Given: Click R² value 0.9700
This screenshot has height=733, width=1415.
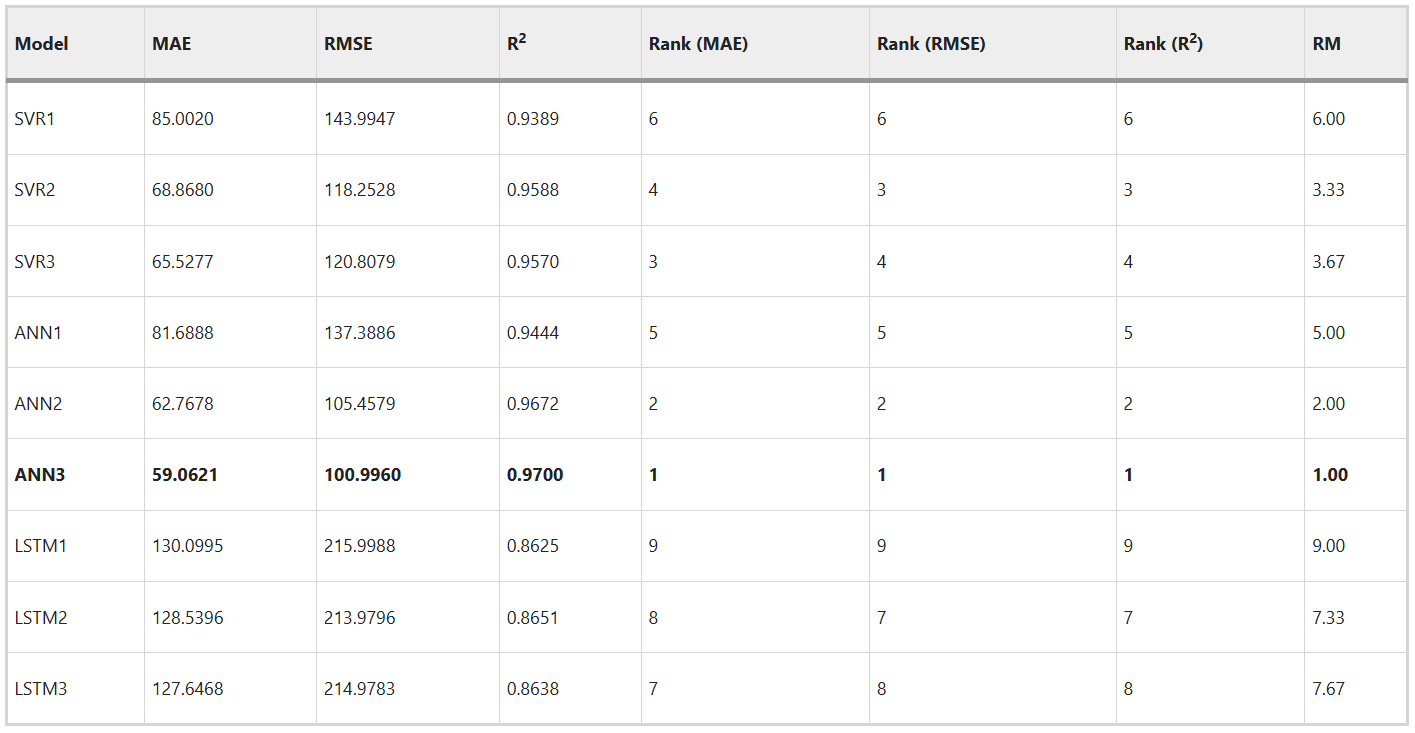Looking at the screenshot, I should (535, 475).
